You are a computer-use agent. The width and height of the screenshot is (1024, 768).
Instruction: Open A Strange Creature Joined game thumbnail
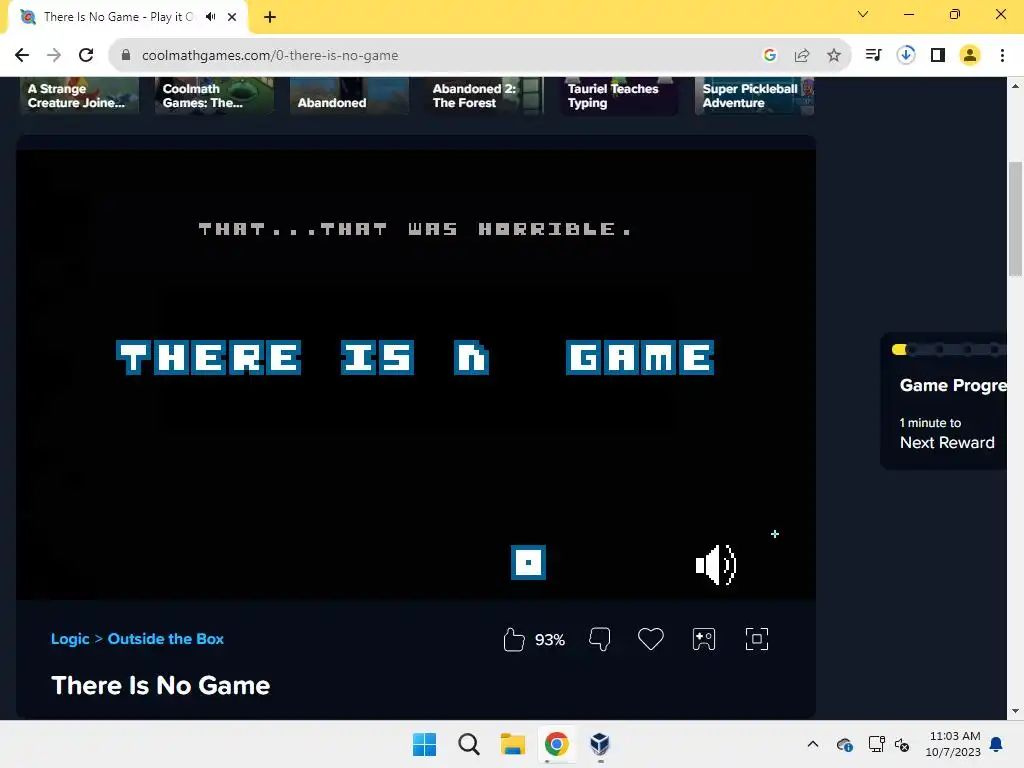(80, 96)
